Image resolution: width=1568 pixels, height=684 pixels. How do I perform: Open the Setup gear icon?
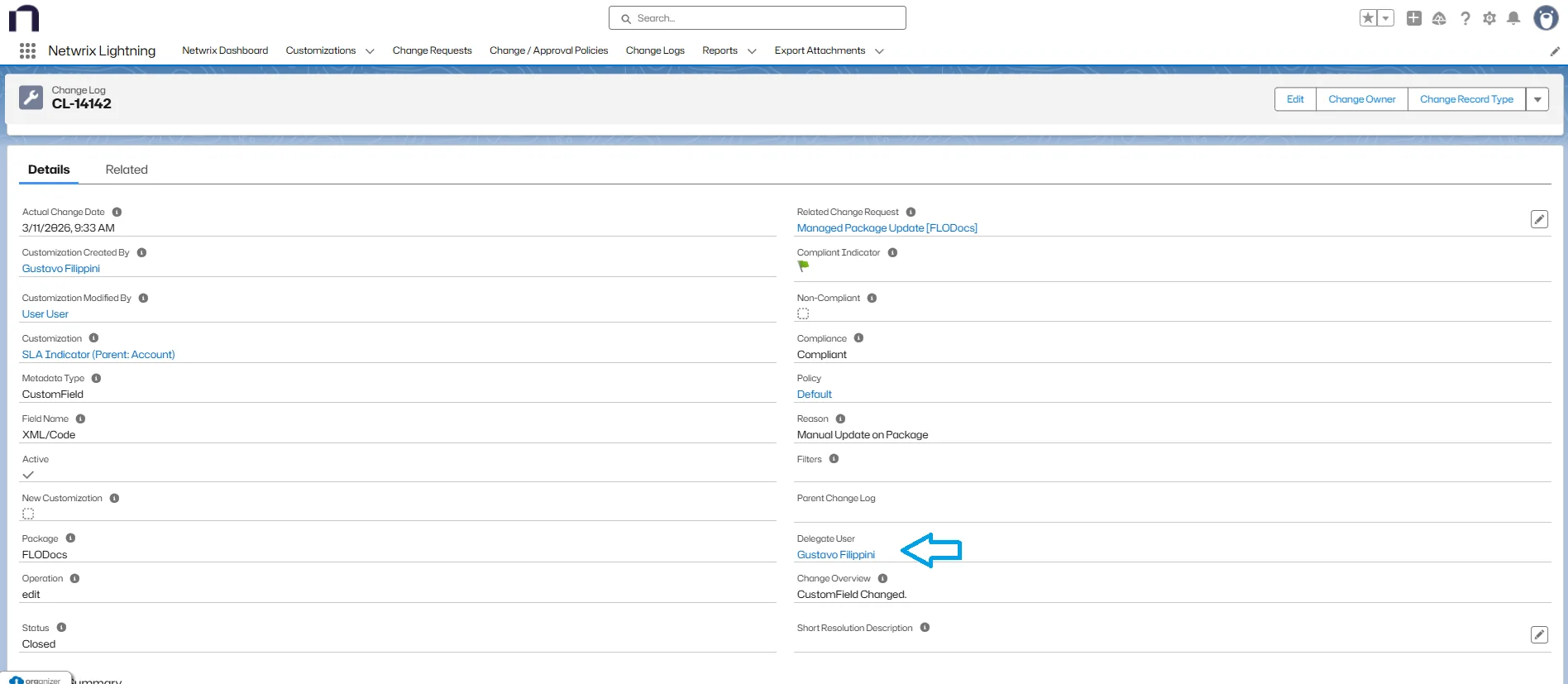click(x=1489, y=18)
